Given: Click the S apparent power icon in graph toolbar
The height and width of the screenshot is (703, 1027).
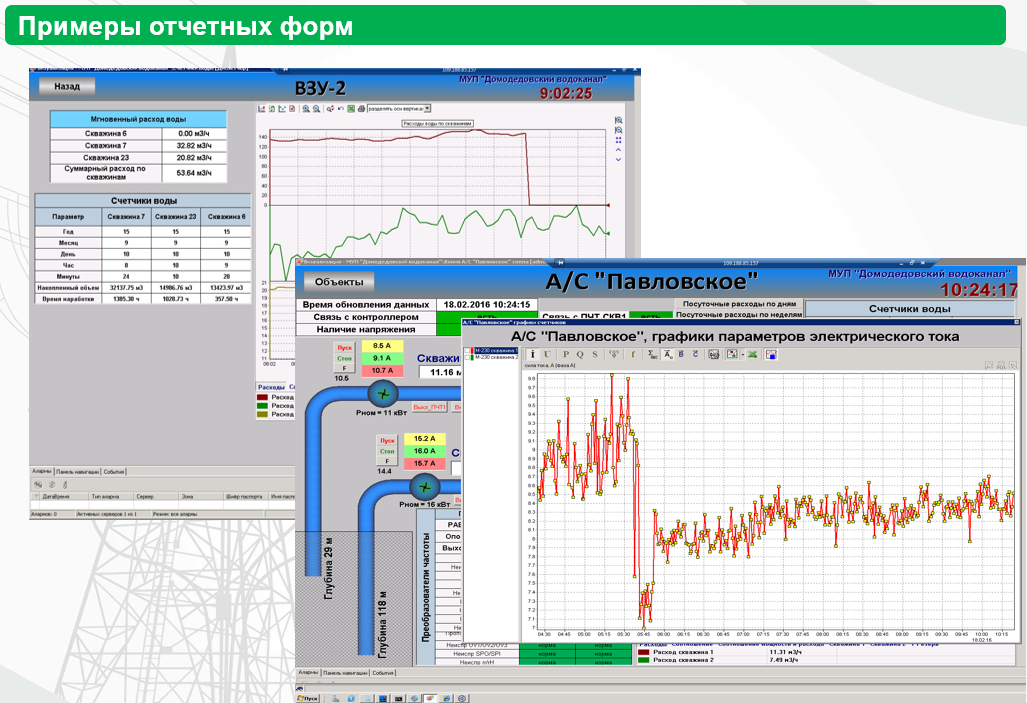Looking at the screenshot, I should pyautogui.click(x=595, y=354).
